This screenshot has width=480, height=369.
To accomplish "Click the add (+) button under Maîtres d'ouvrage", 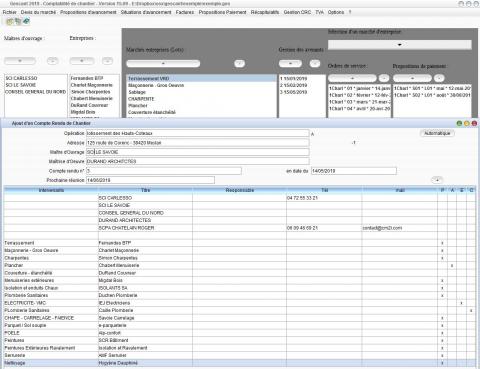I will tap(20, 61).
